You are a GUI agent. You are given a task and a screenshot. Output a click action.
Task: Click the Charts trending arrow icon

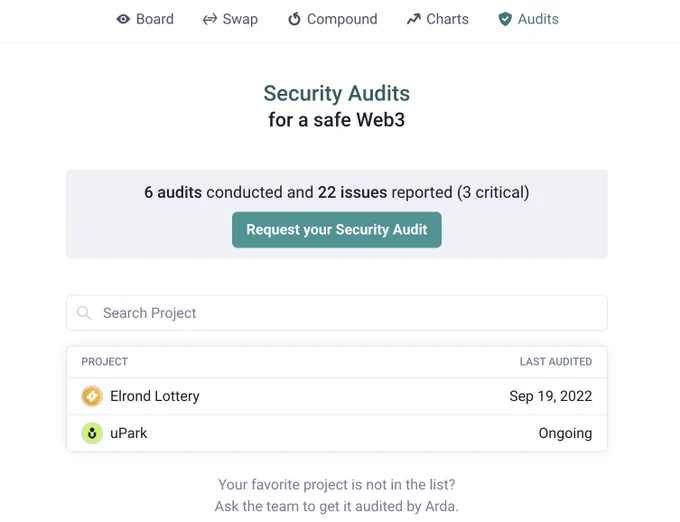(x=414, y=19)
